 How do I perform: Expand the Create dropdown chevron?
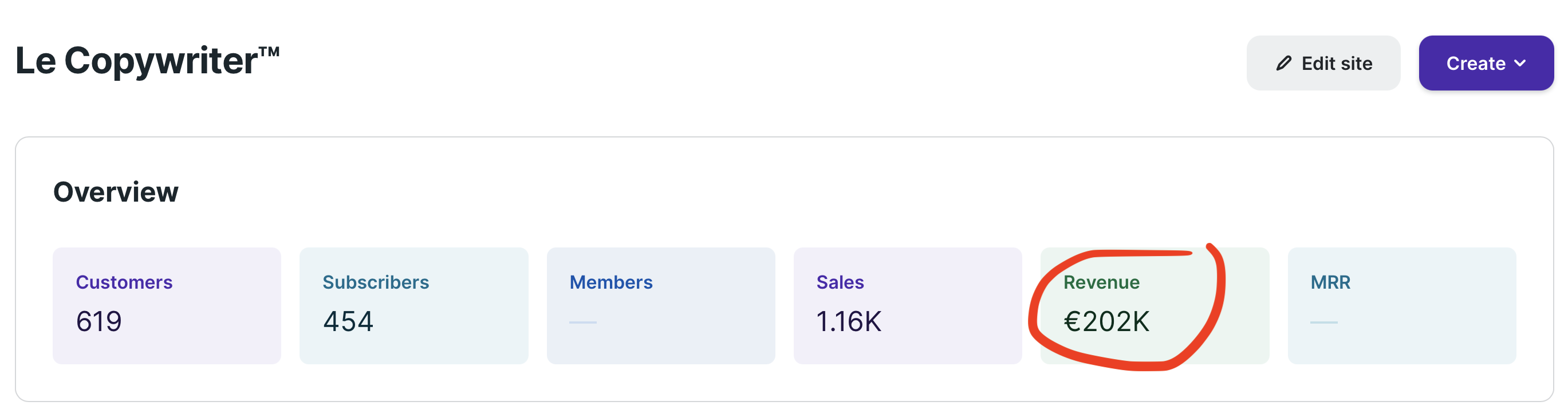tap(1520, 64)
